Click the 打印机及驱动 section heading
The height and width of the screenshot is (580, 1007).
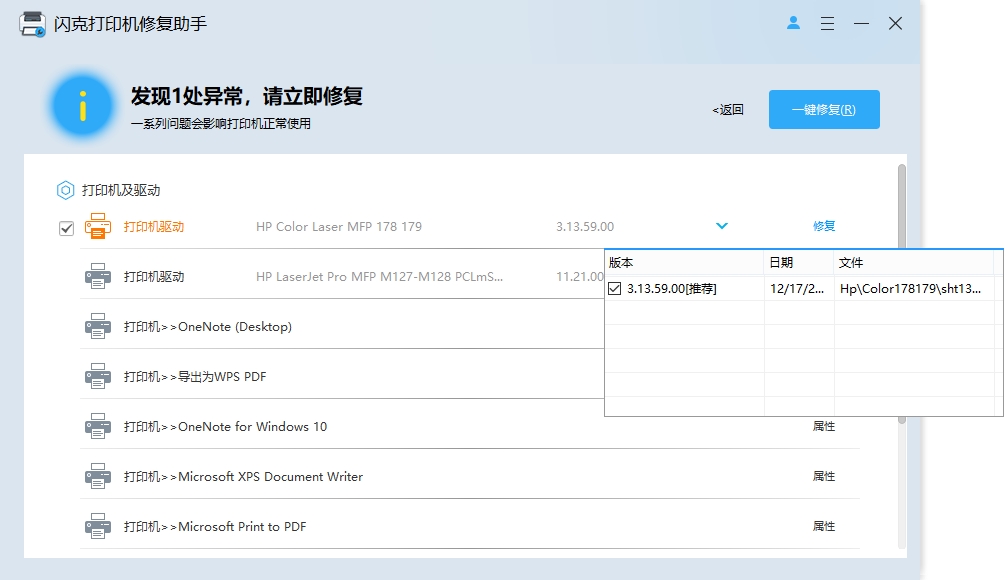(x=121, y=190)
